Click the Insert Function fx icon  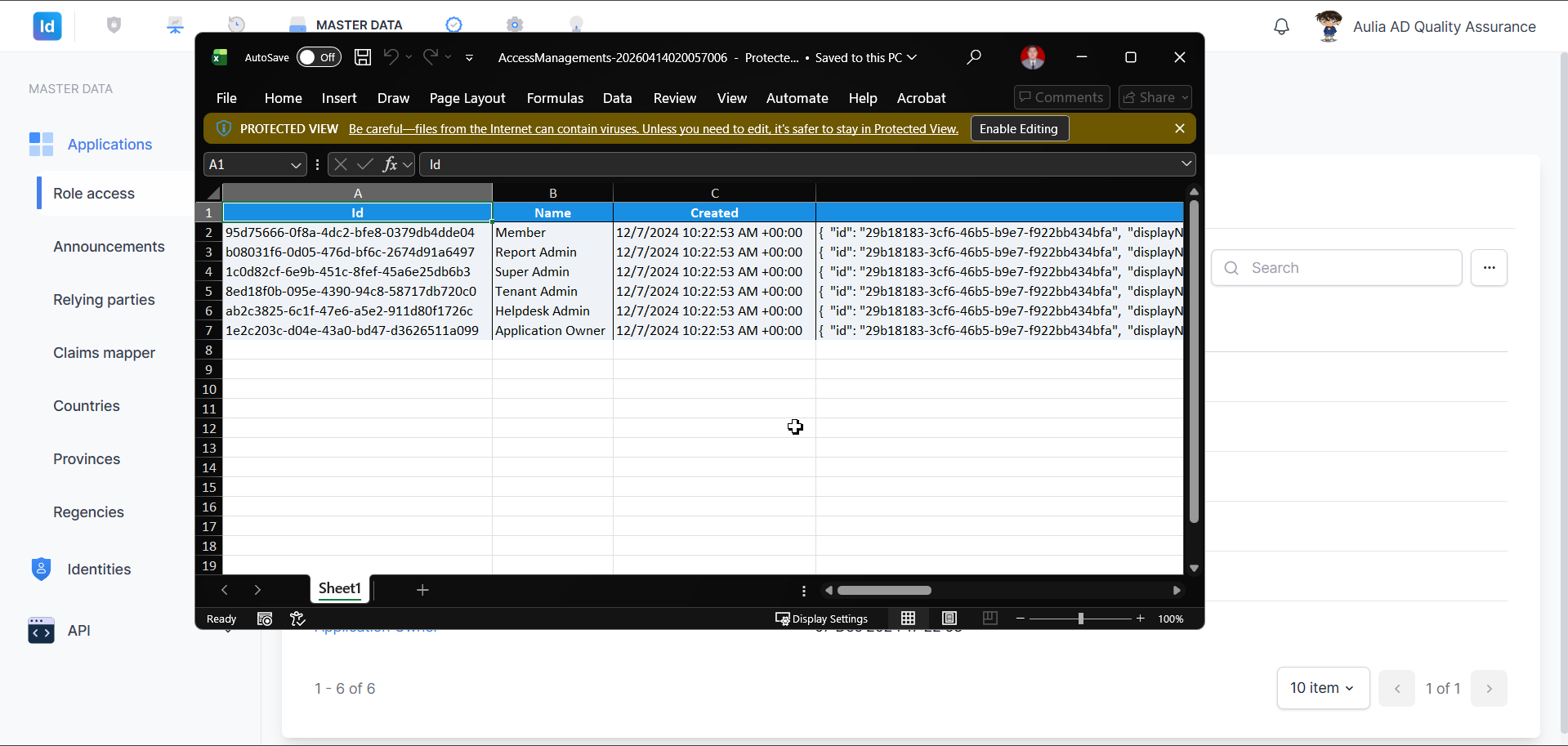391,164
